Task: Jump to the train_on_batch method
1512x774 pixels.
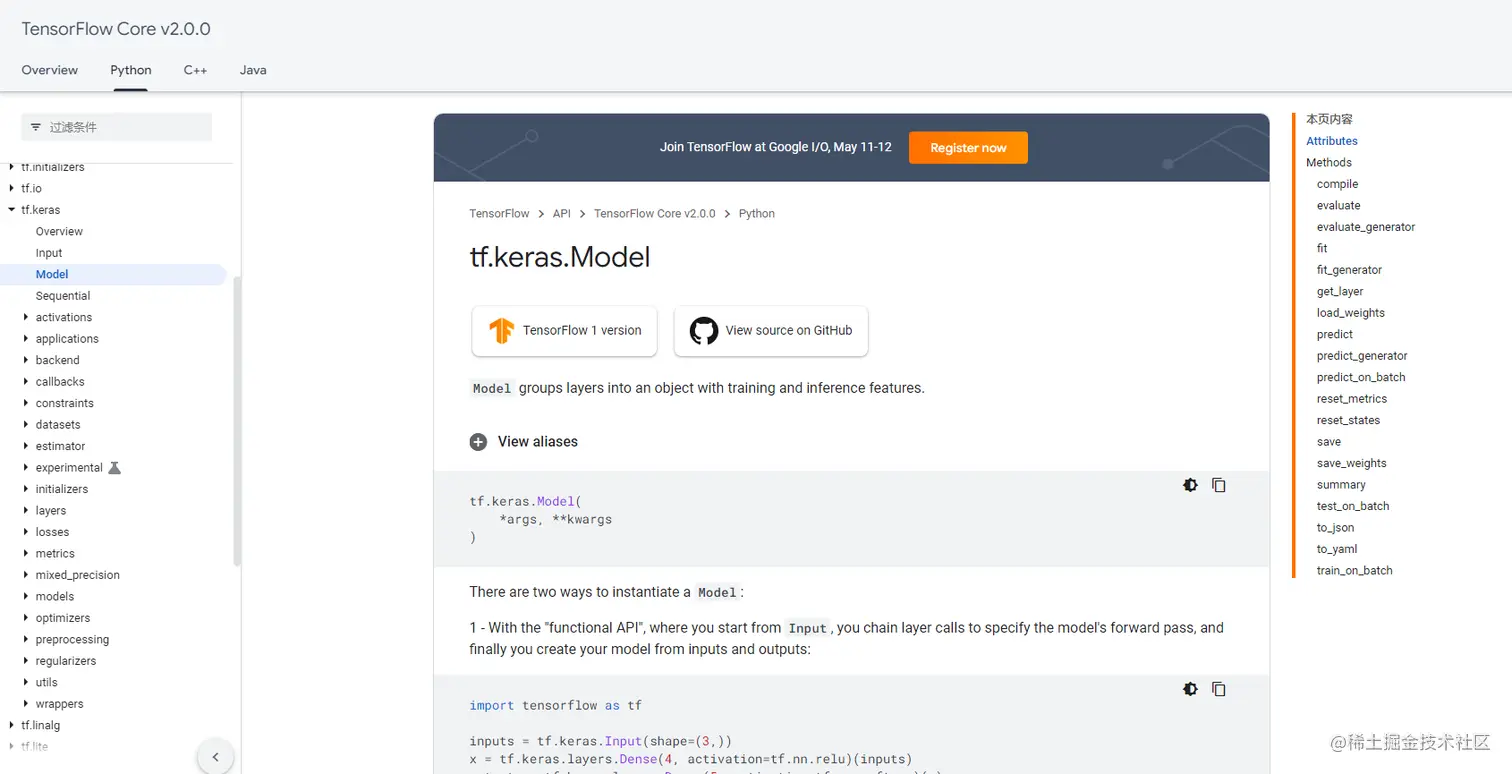Action: point(1355,571)
